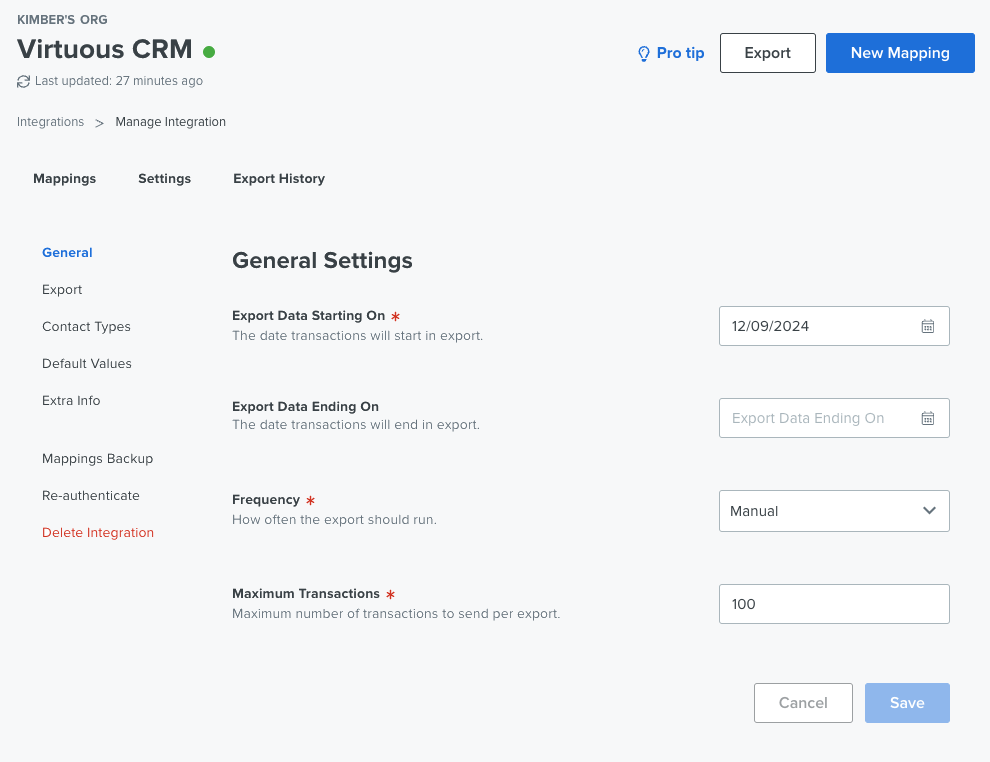Click the Frequency field label
This screenshot has height=762, width=990.
[266, 500]
